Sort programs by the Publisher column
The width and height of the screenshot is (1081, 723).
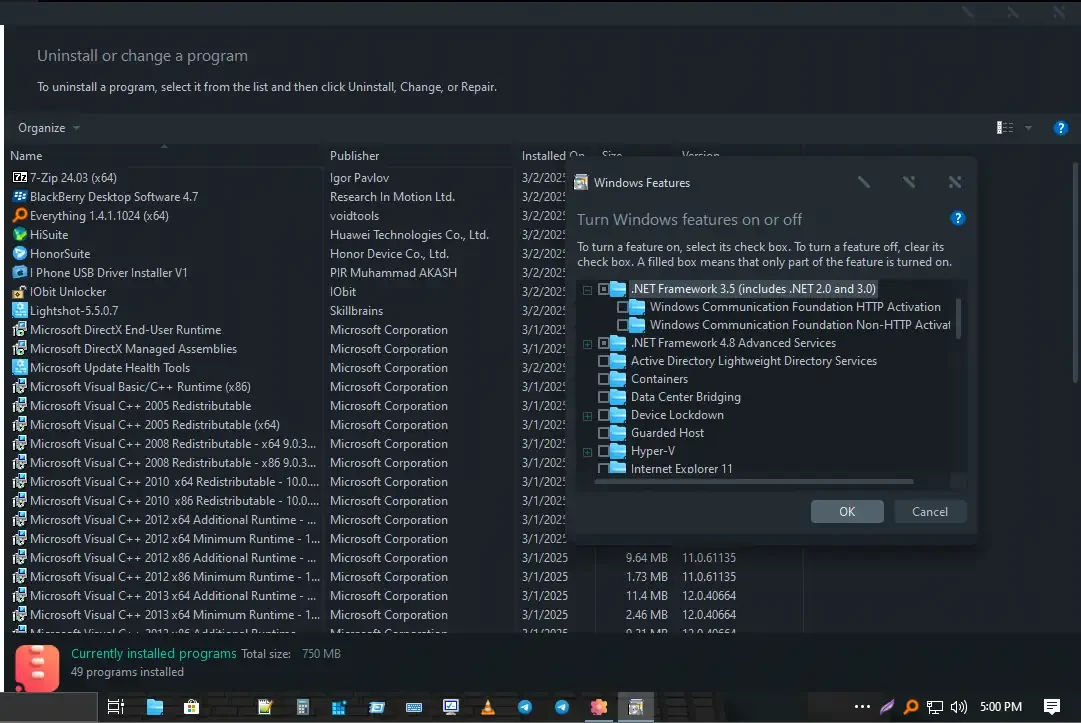click(354, 155)
